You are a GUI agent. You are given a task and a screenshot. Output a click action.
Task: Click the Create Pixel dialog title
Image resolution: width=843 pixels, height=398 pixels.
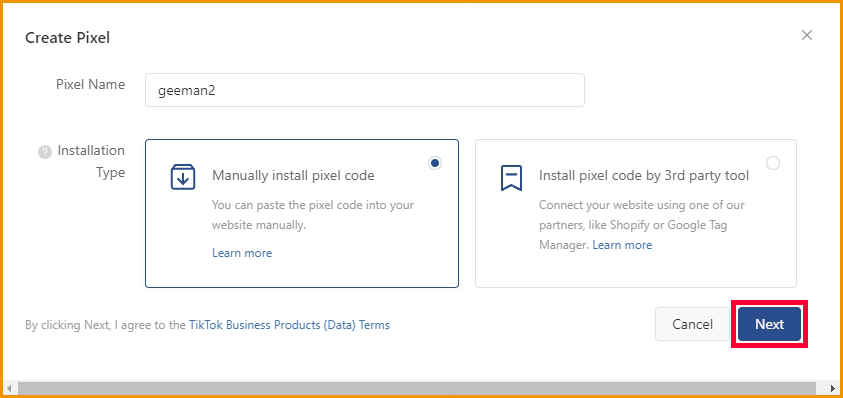pos(68,38)
